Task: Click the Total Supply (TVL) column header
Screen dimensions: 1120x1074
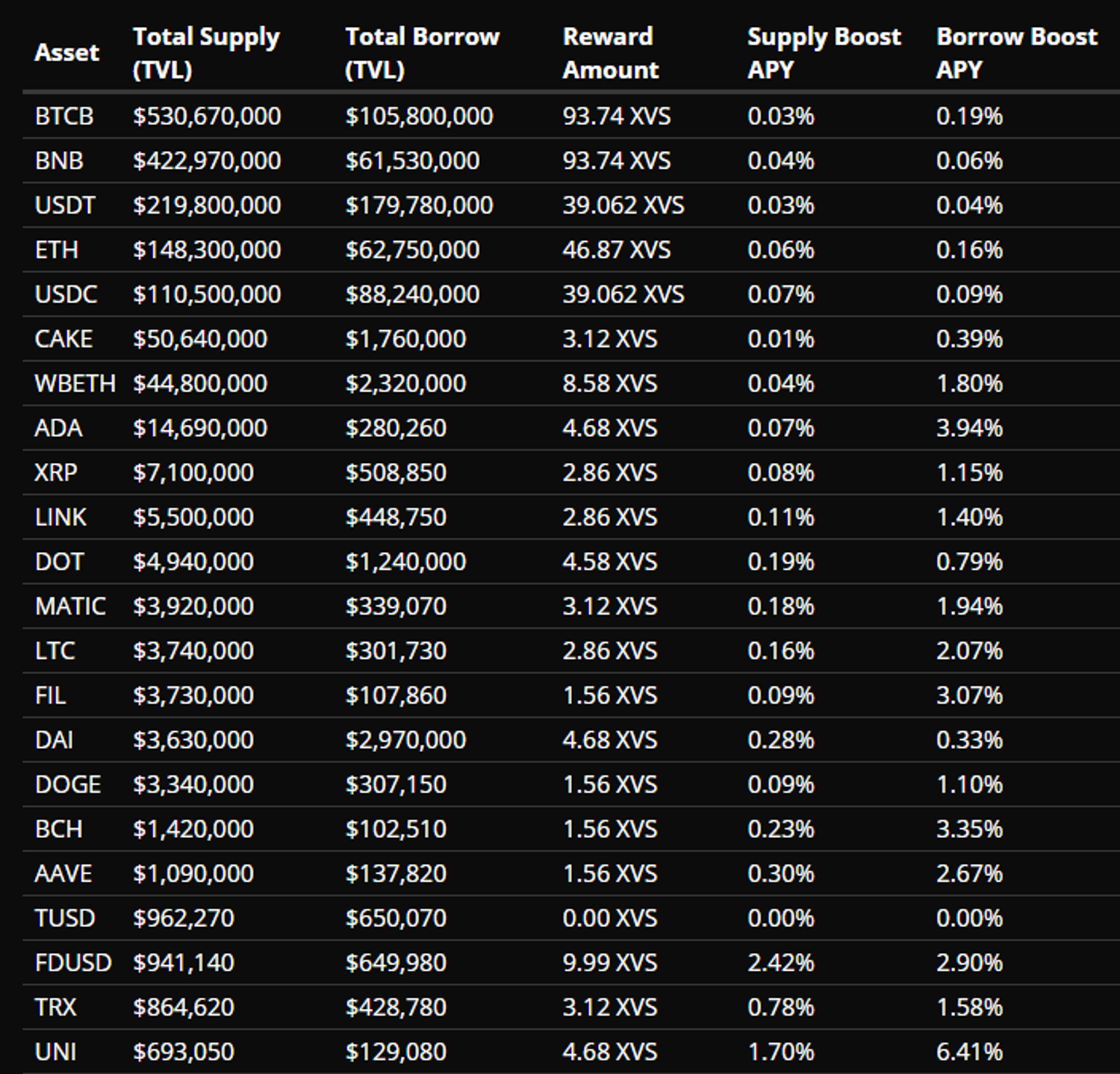Action: (206, 52)
